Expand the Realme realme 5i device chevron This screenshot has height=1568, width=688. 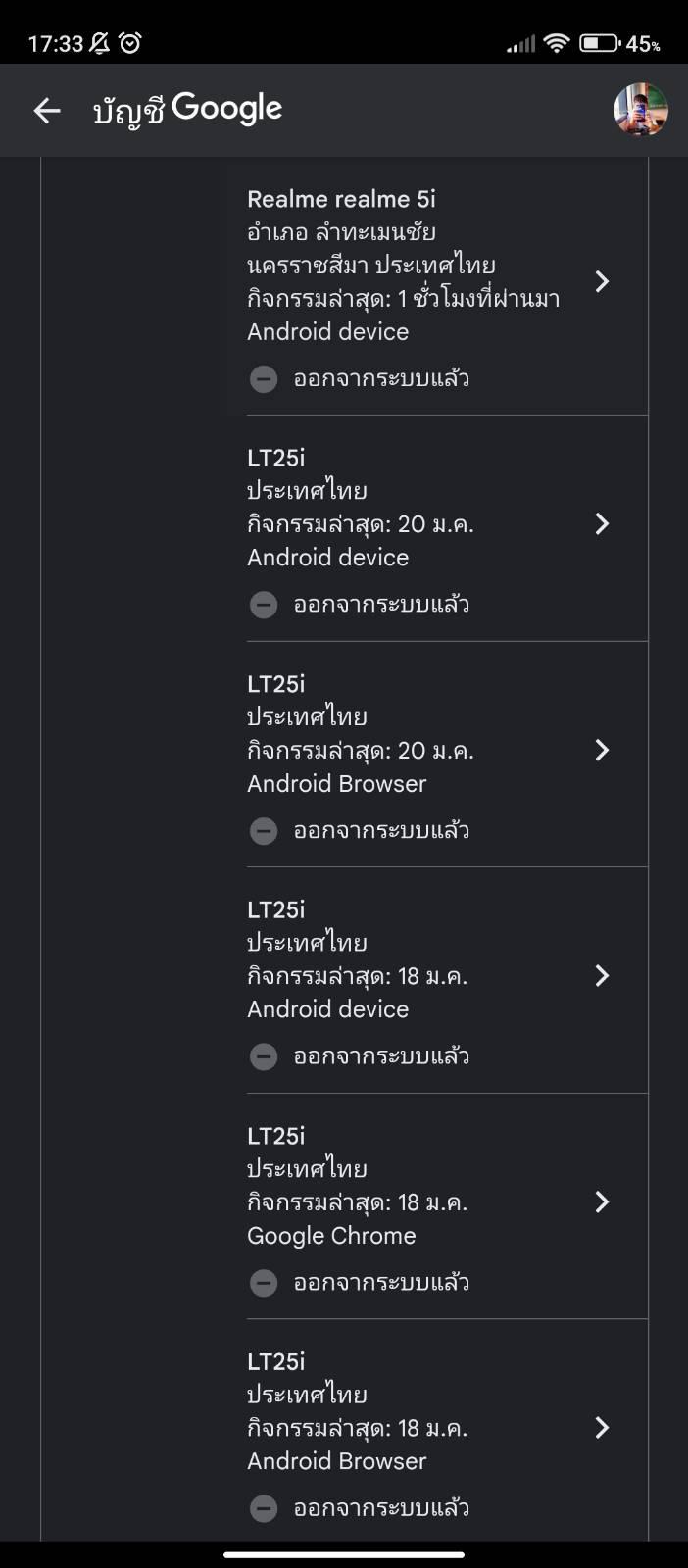[602, 282]
